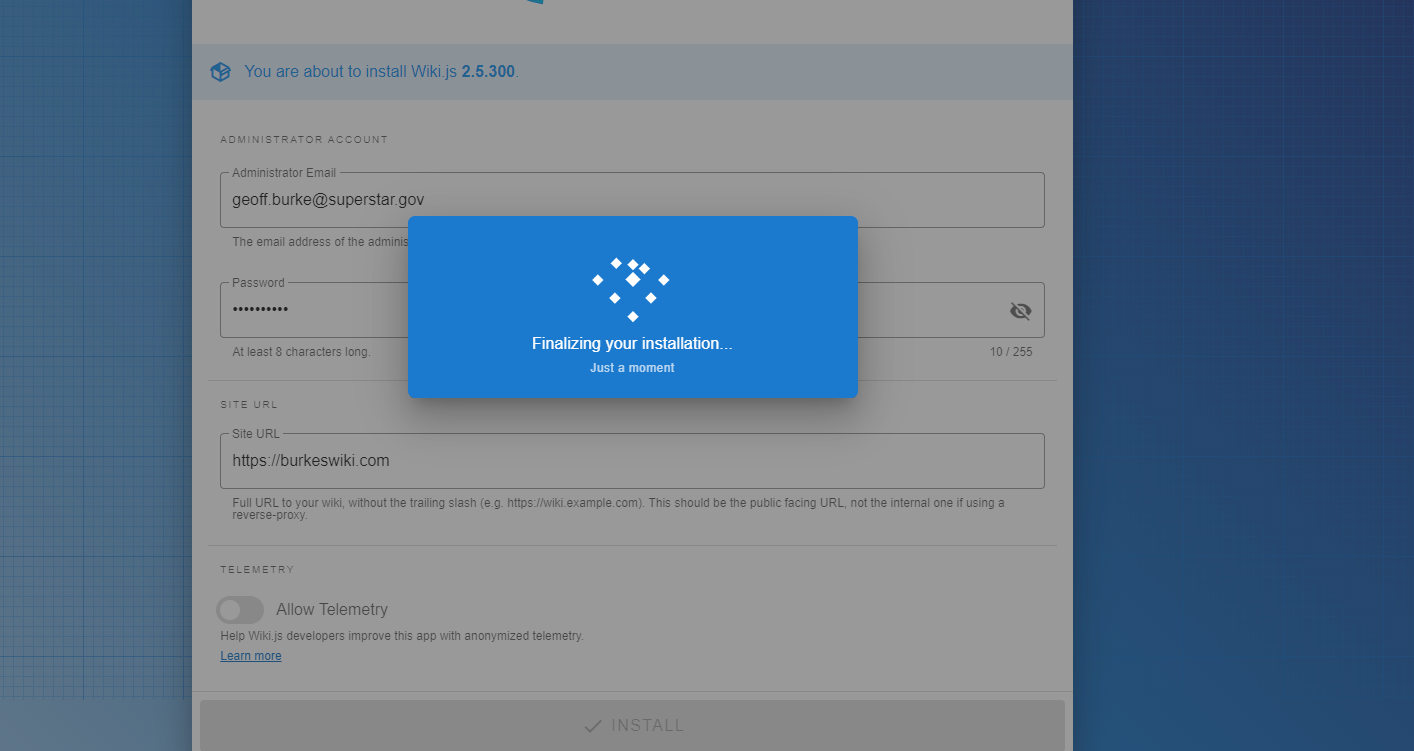Click the 'SITE URL' section heading

tap(249, 405)
